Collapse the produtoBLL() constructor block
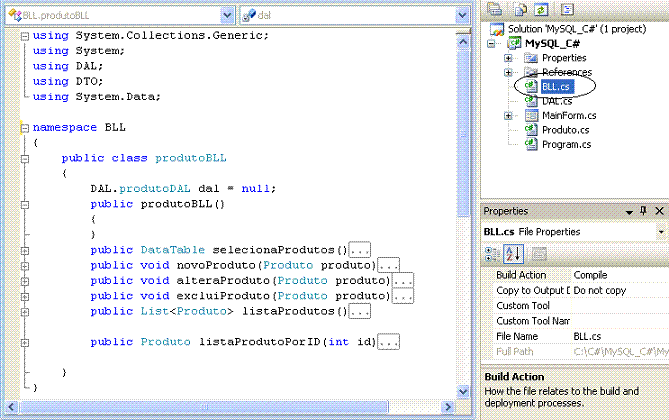Viewport: 669px width, 420px height. pyautogui.click(x=25, y=204)
